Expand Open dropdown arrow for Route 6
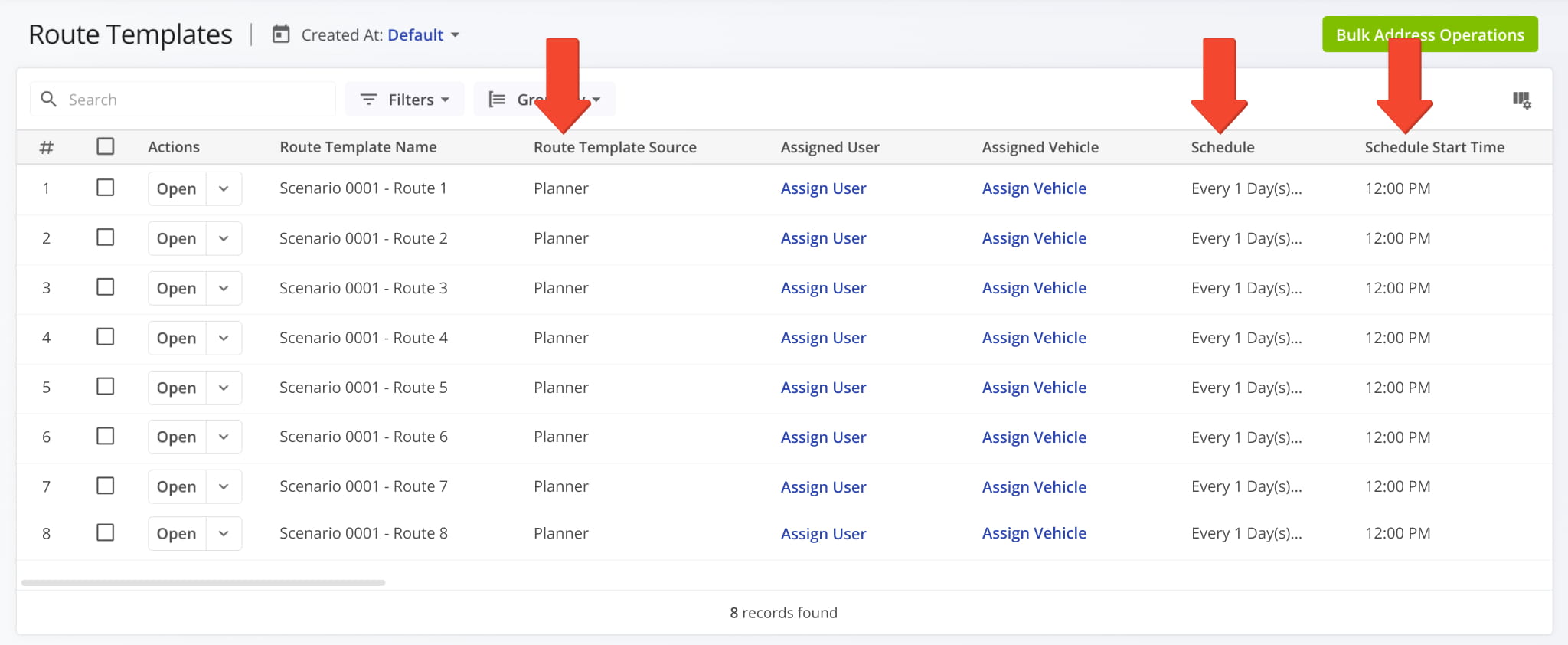This screenshot has height=645, width=1568. click(x=224, y=437)
